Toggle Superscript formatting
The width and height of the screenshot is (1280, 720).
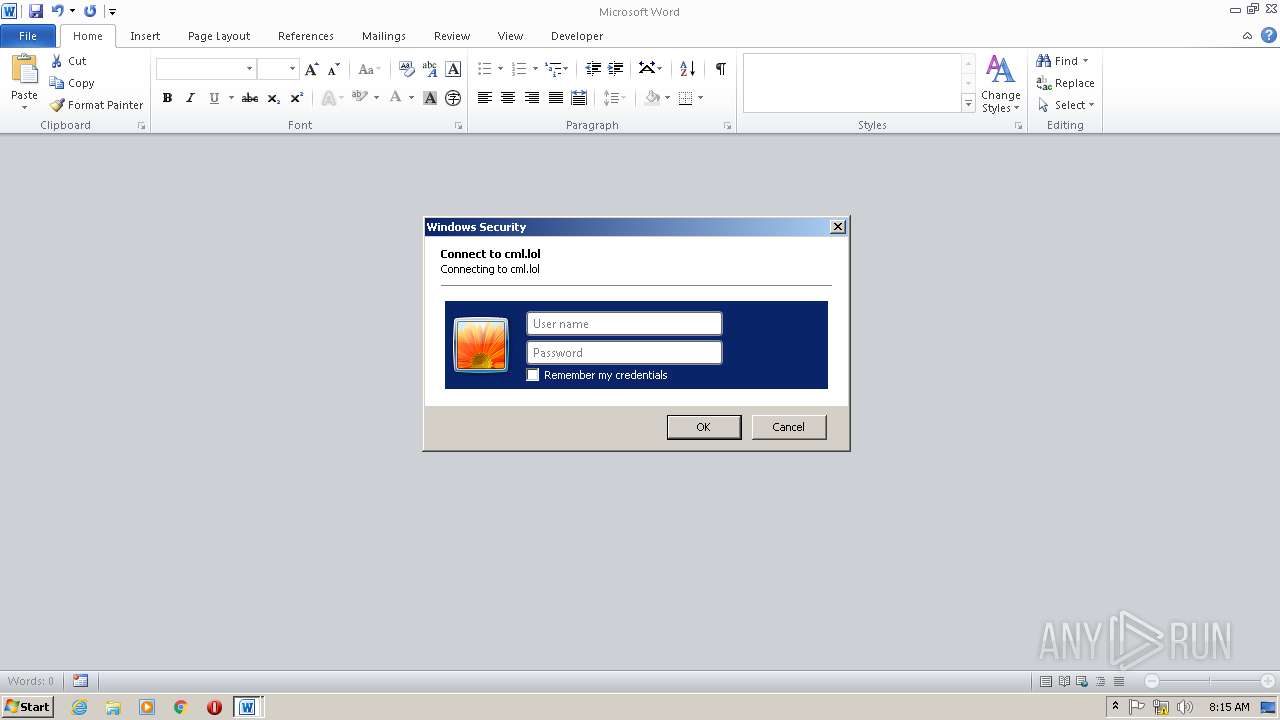point(297,98)
